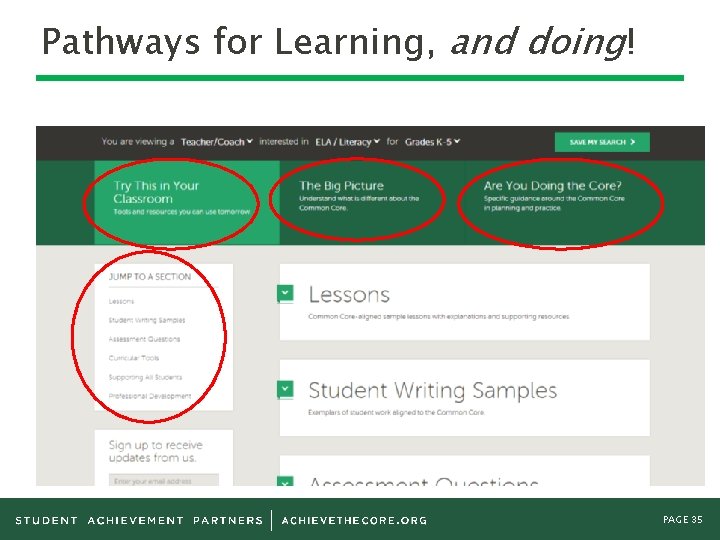720x540 pixels.
Task: Collapse the Student Writing Samples chevron icon
Action: point(285,389)
